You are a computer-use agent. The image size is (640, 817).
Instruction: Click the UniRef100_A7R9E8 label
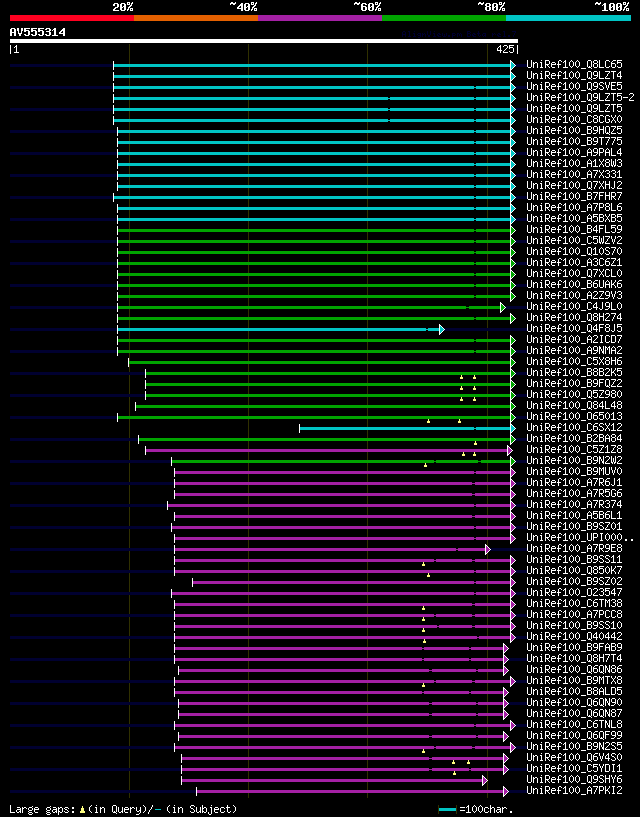tap(574, 548)
